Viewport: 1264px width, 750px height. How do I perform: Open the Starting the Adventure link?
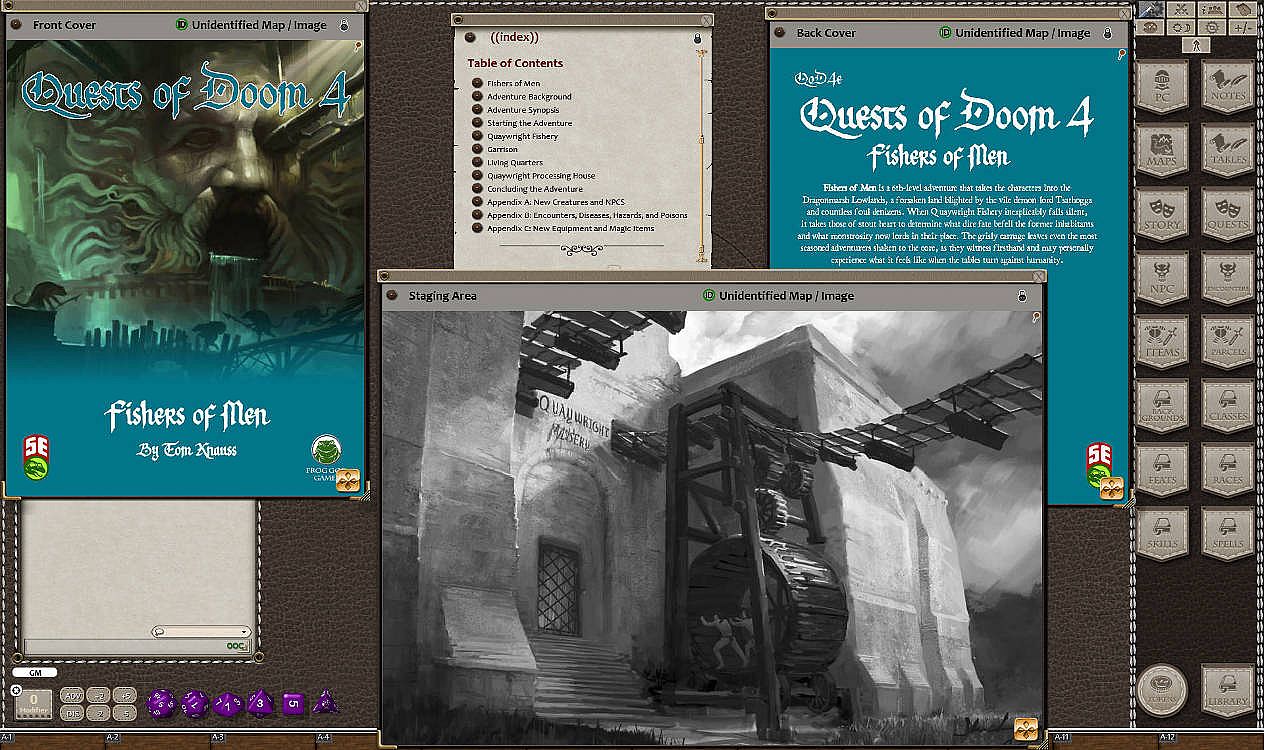pos(530,123)
